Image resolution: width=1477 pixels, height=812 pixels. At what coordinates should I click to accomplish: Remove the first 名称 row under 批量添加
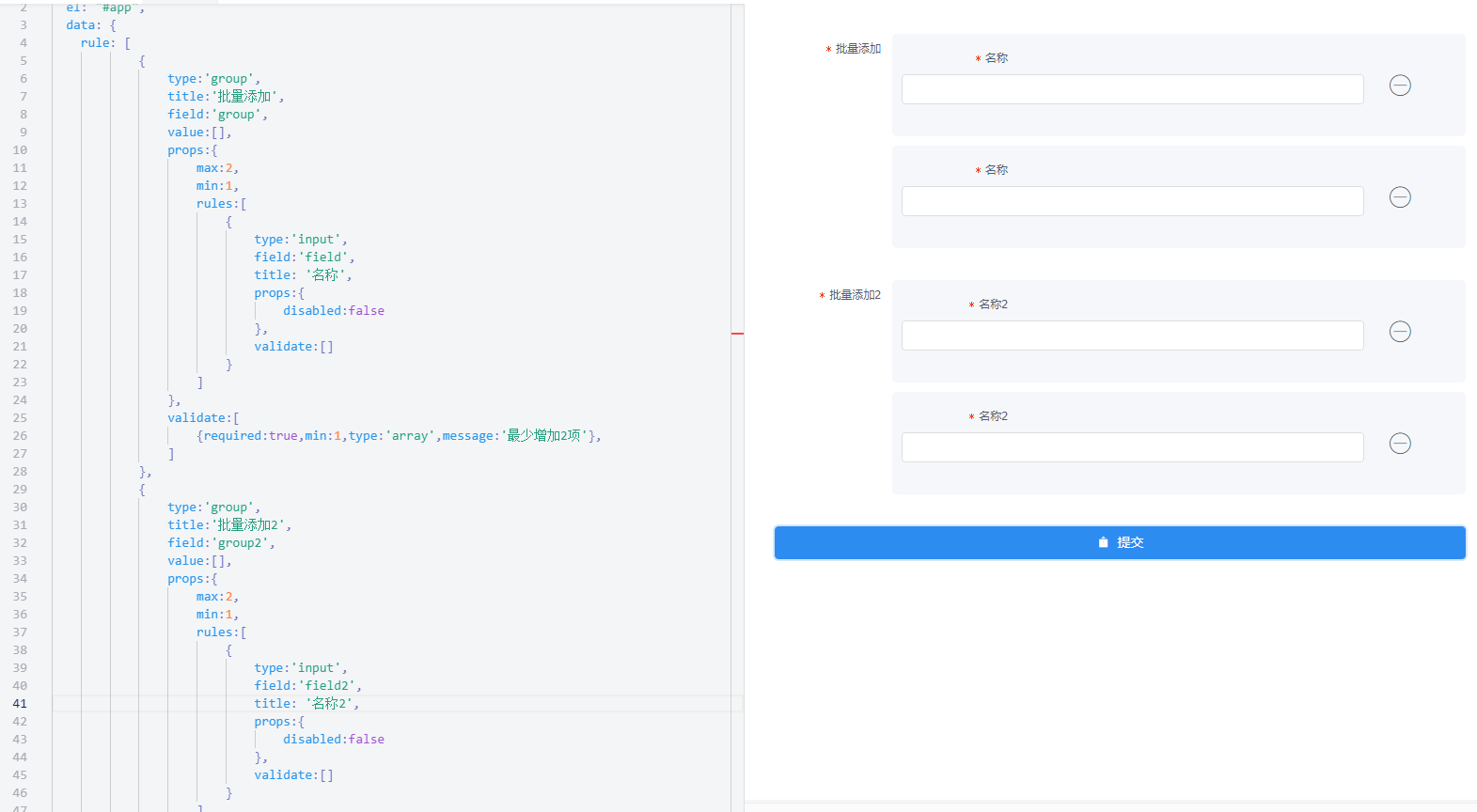[x=1400, y=86]
